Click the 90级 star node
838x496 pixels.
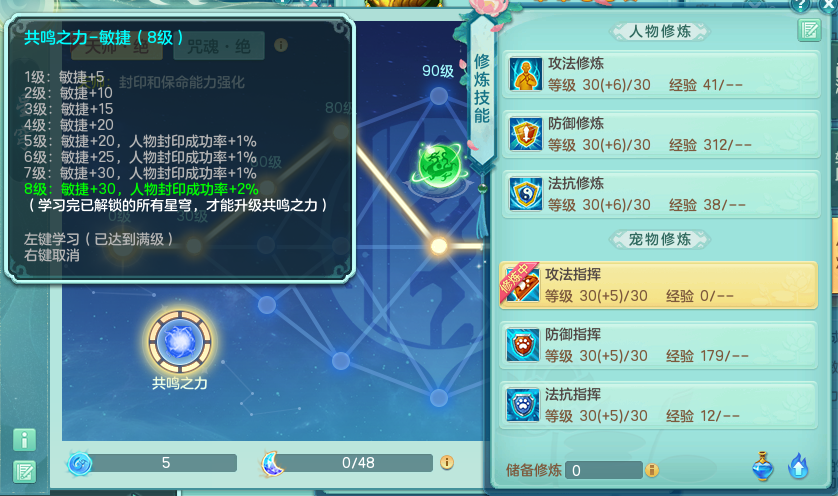coord(439,96)
